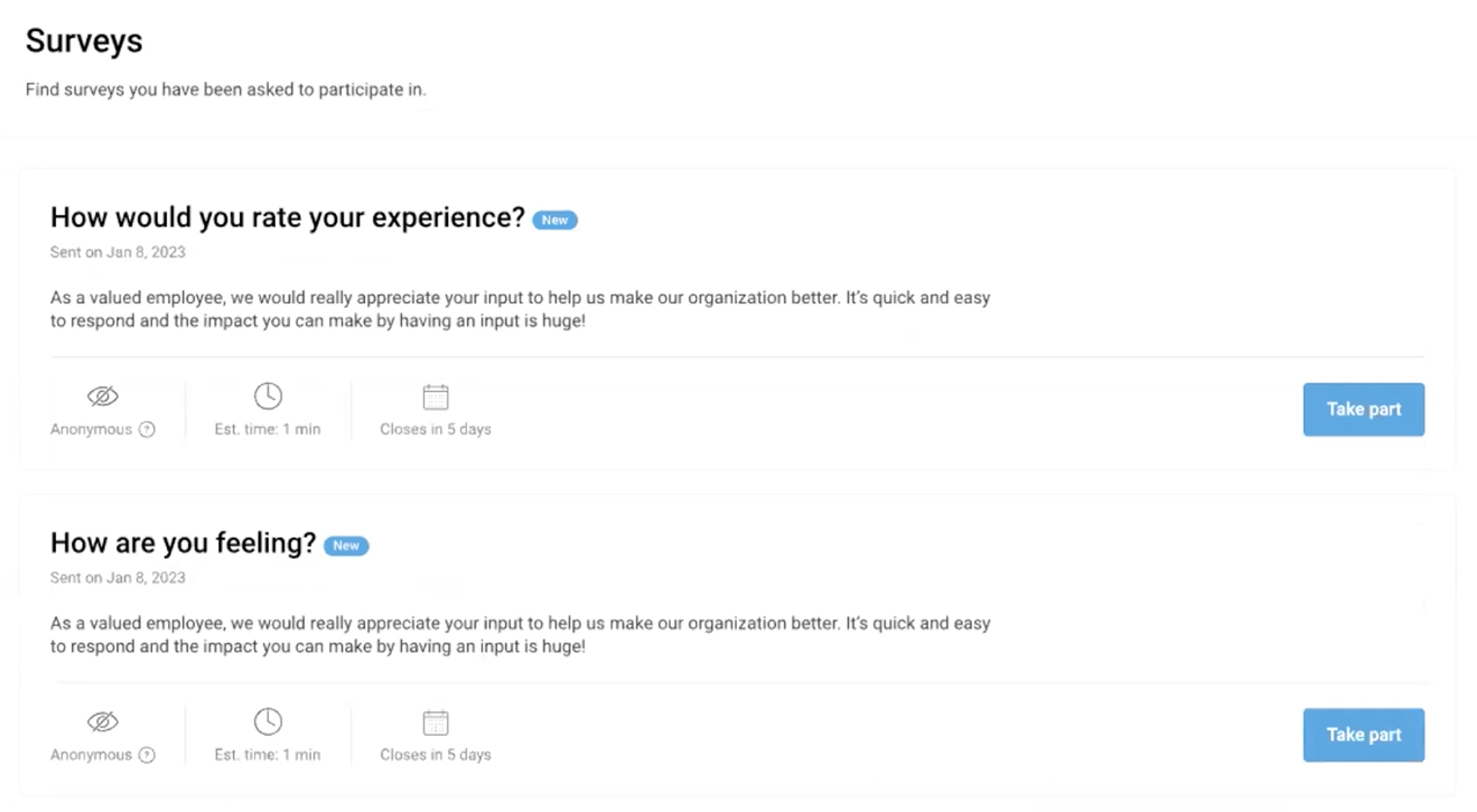Screen dimensions: 1477x812
Task: Open 'How would you rate your experience?' title
Action: coord(287,218)
